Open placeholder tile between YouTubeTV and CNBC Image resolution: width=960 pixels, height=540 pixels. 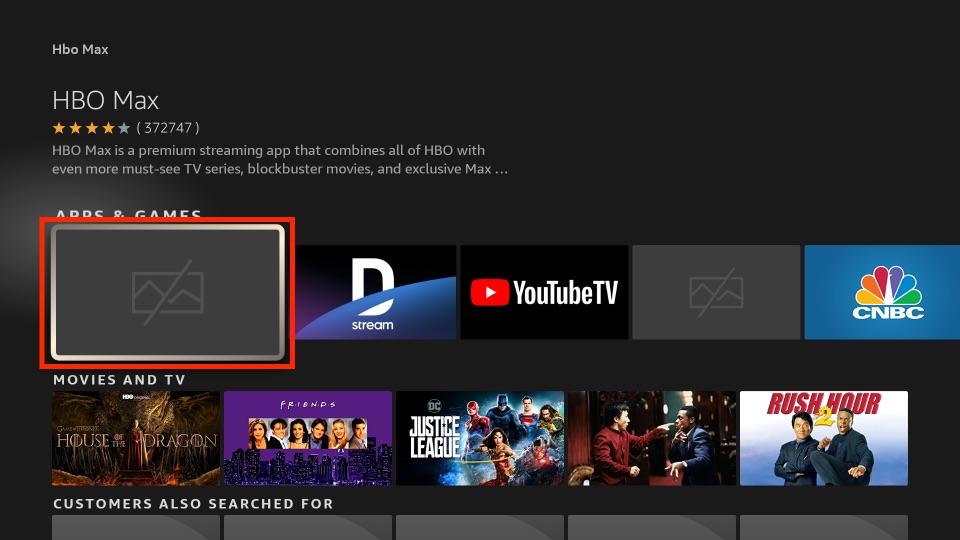(716, 292)
